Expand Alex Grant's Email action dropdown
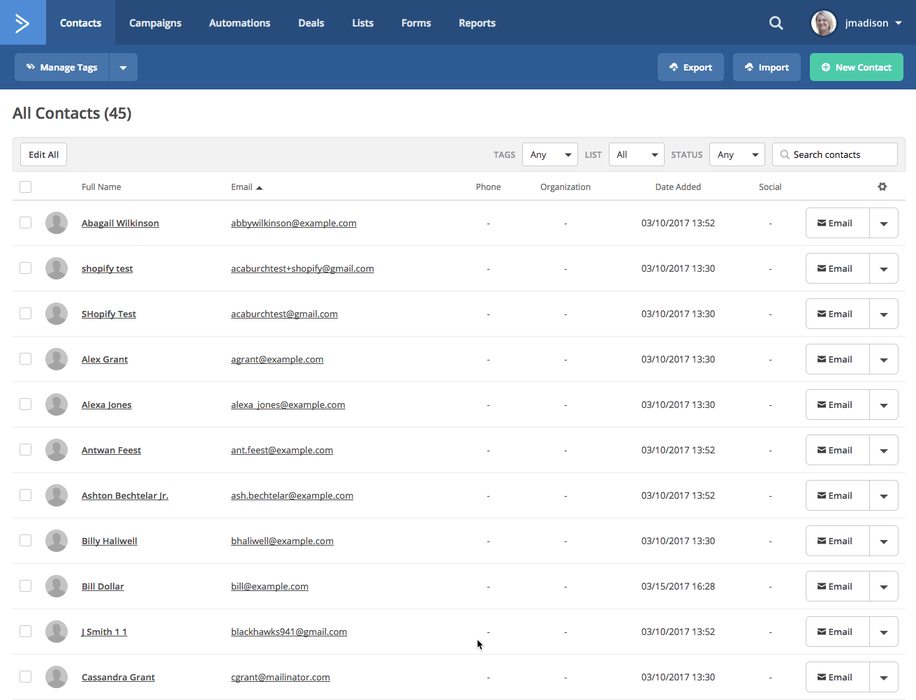The width and height of the screenshot is (916, 700). 884,359
